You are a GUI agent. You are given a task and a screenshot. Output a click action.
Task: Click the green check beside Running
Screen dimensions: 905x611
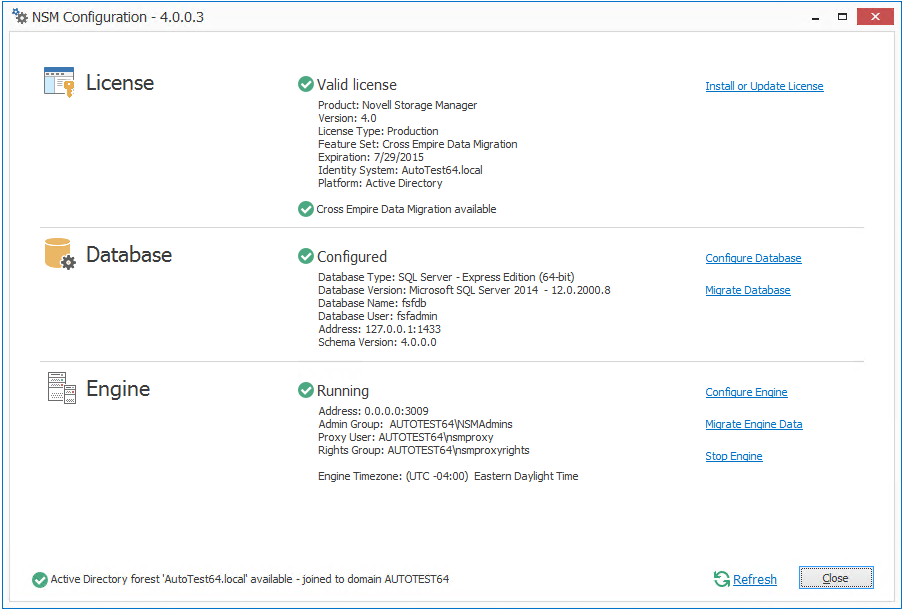coord(306,390)
